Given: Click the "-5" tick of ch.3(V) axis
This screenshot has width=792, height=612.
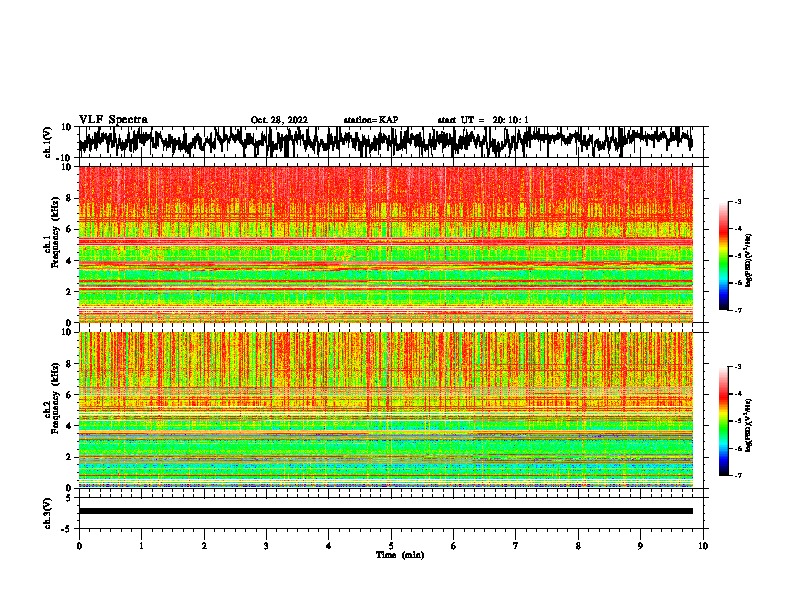Looking at the screenshot, I should 68,529.
